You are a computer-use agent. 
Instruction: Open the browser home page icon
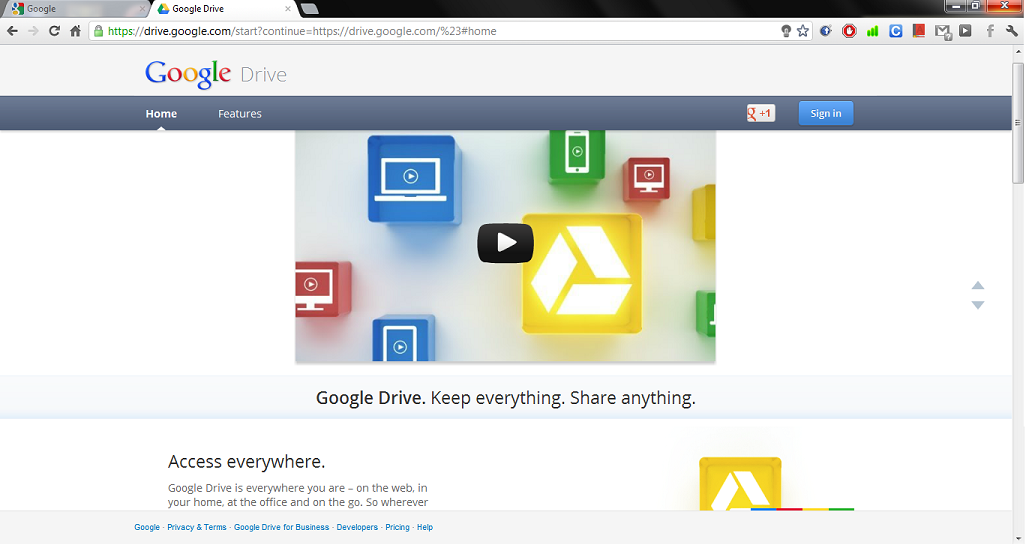coord(76,31)
